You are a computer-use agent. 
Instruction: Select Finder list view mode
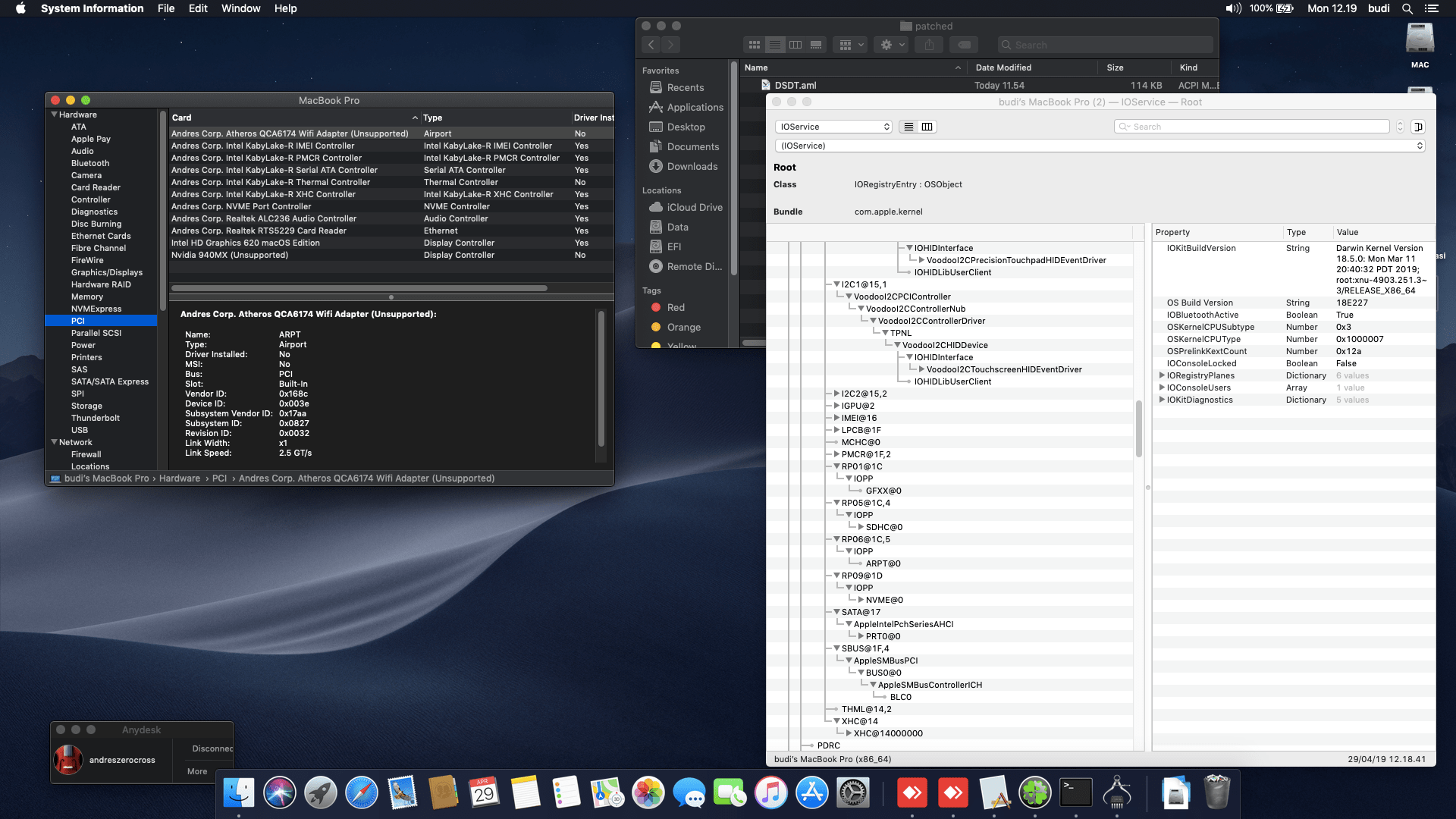[x=774, y=45]
